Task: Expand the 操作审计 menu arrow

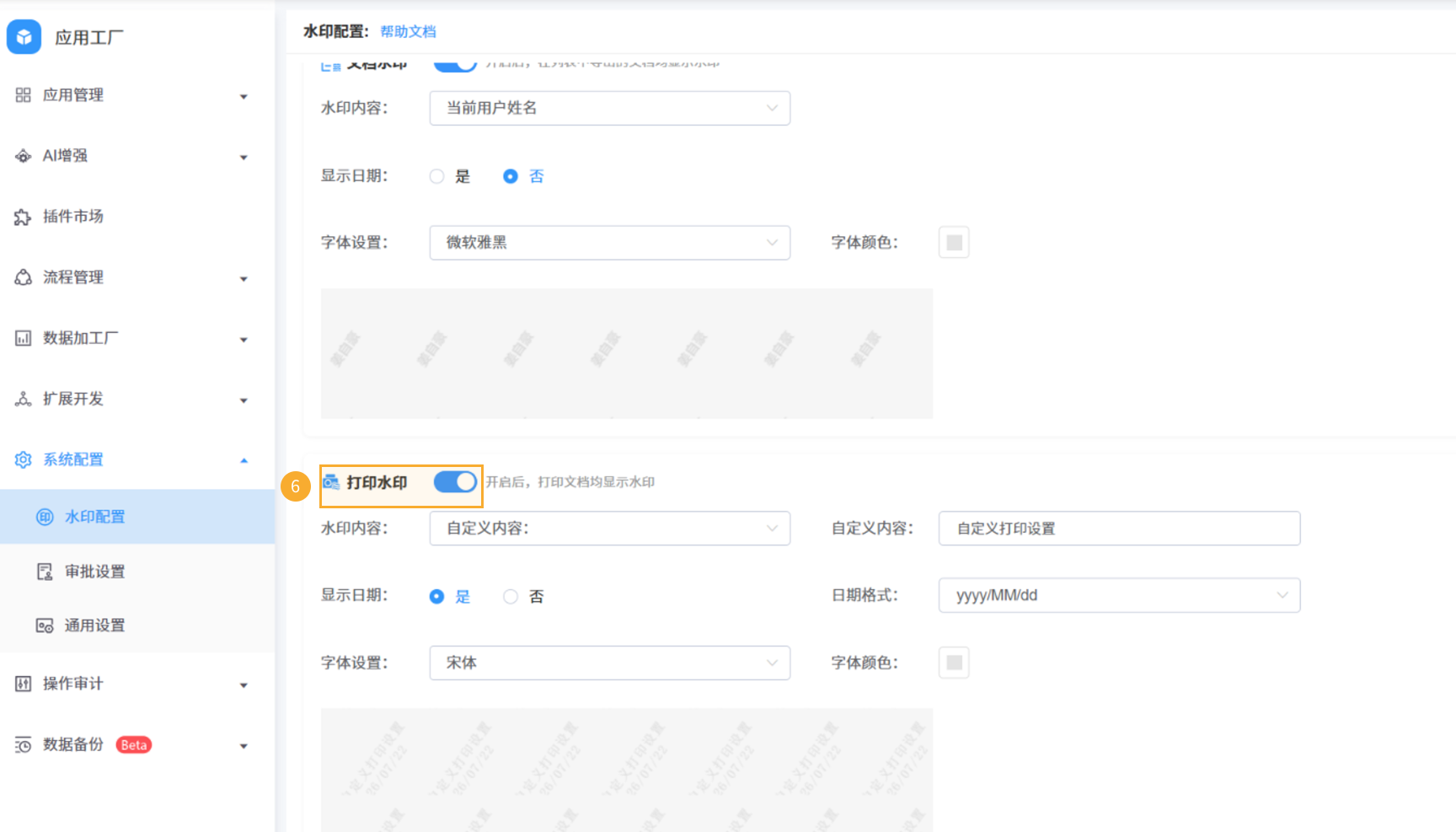Action: 244,684
